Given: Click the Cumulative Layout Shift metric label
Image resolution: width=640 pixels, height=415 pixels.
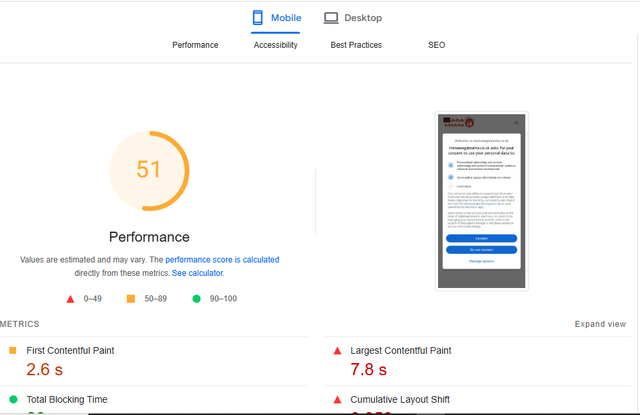Looking at the screenshot, I should pos(400,399).
